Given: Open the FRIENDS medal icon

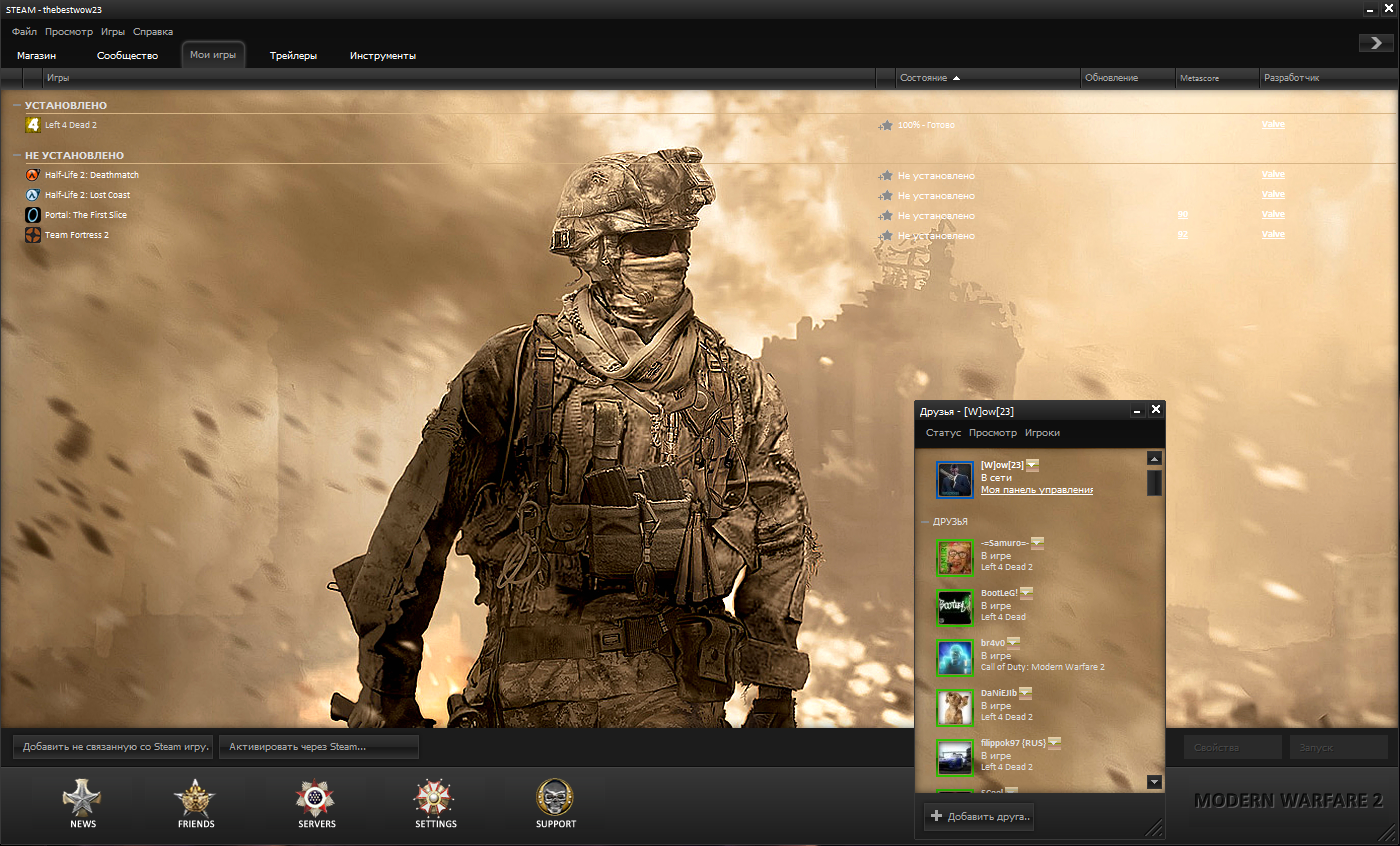Looking at the screenshot, I should [x=195, y=798].
